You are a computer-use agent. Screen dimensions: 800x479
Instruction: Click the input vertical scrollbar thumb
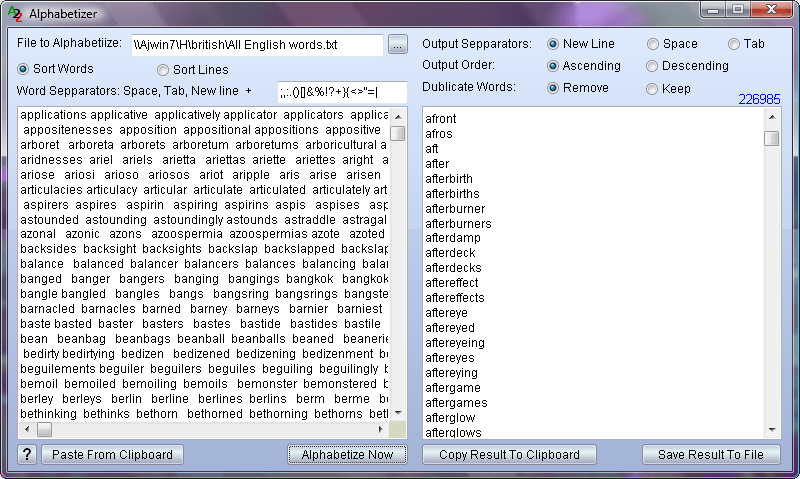(398, 134)
